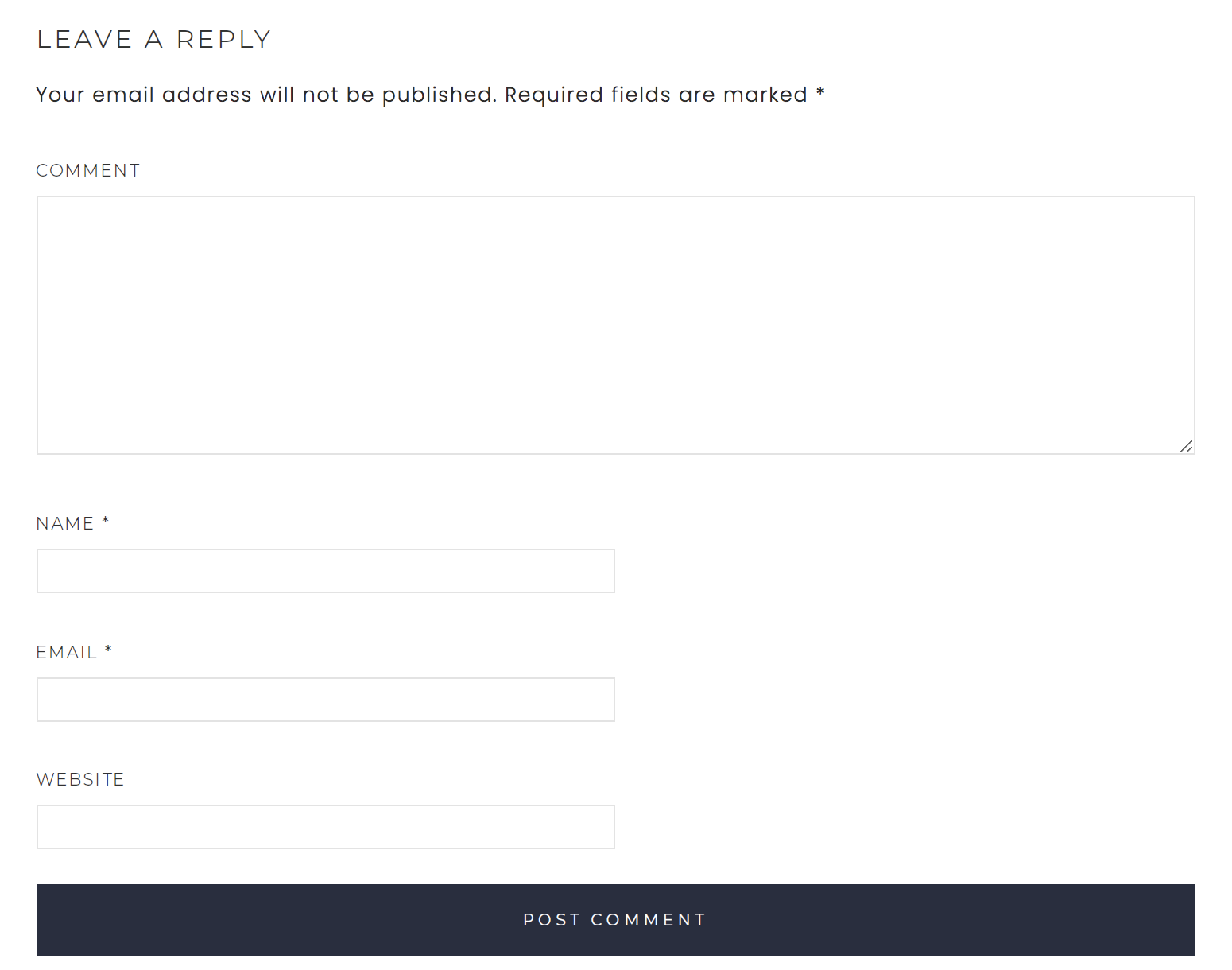Click the LEAVE A REPLY heading
The image size is (1232, 970).
tap(154, 38)
